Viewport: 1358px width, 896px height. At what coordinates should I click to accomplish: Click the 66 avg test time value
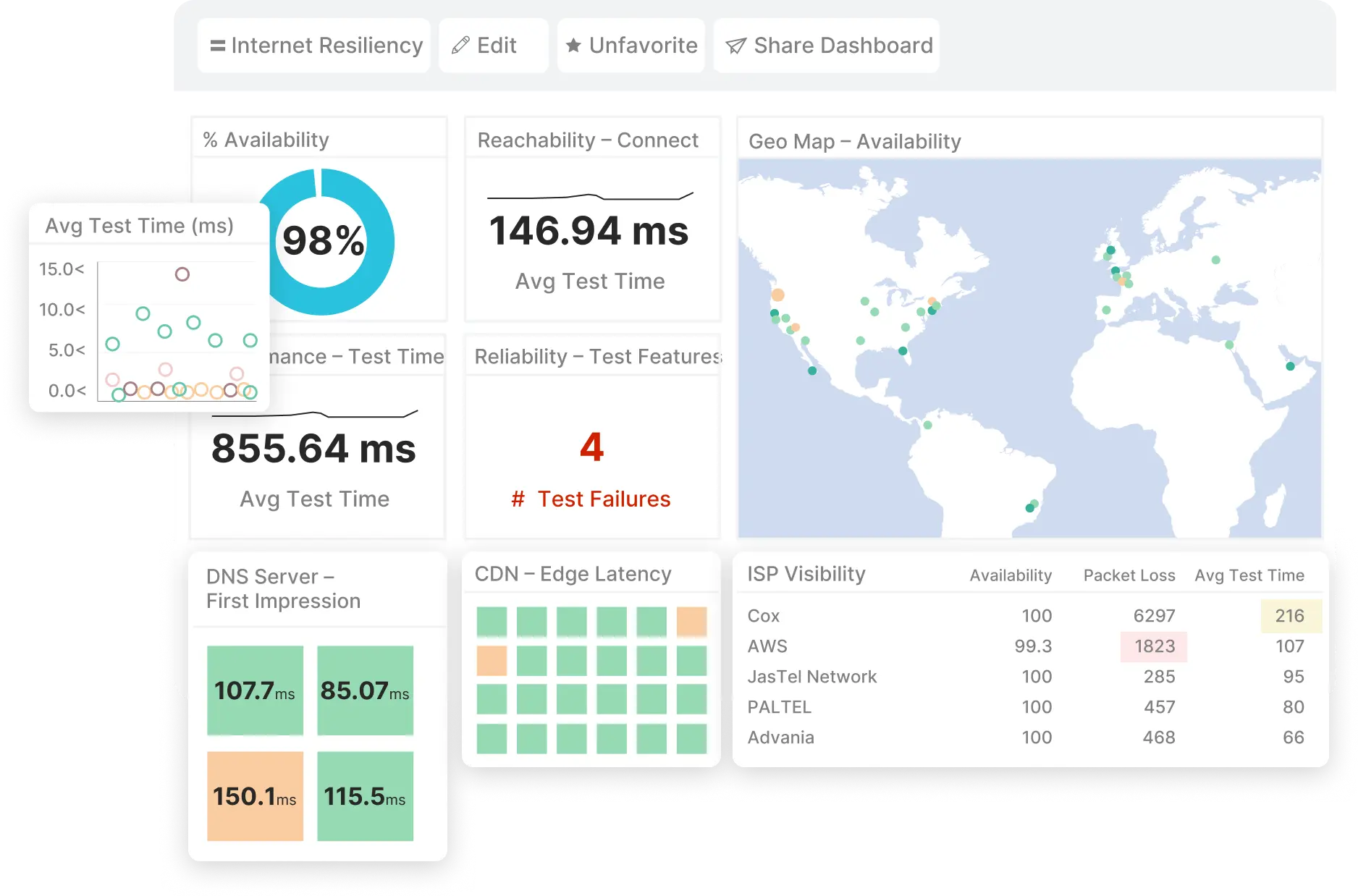coord(1293,737)
